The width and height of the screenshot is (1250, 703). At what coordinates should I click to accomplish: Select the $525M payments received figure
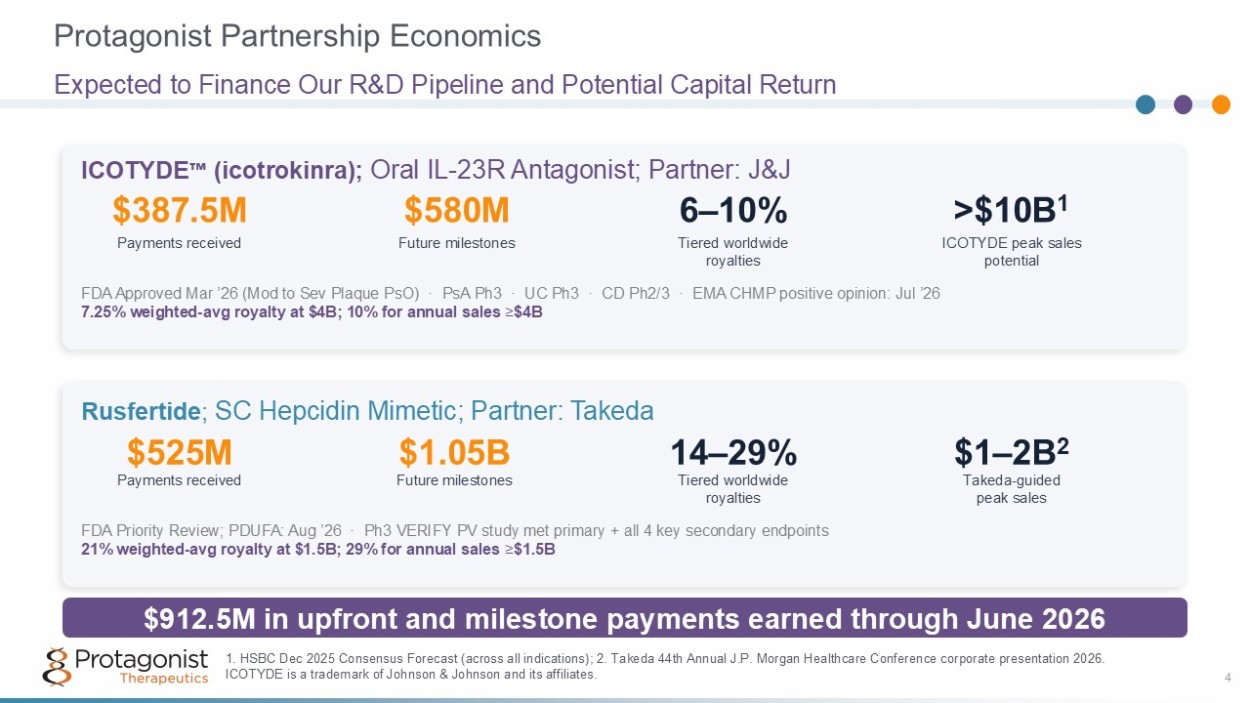click(x=179, y=453)
